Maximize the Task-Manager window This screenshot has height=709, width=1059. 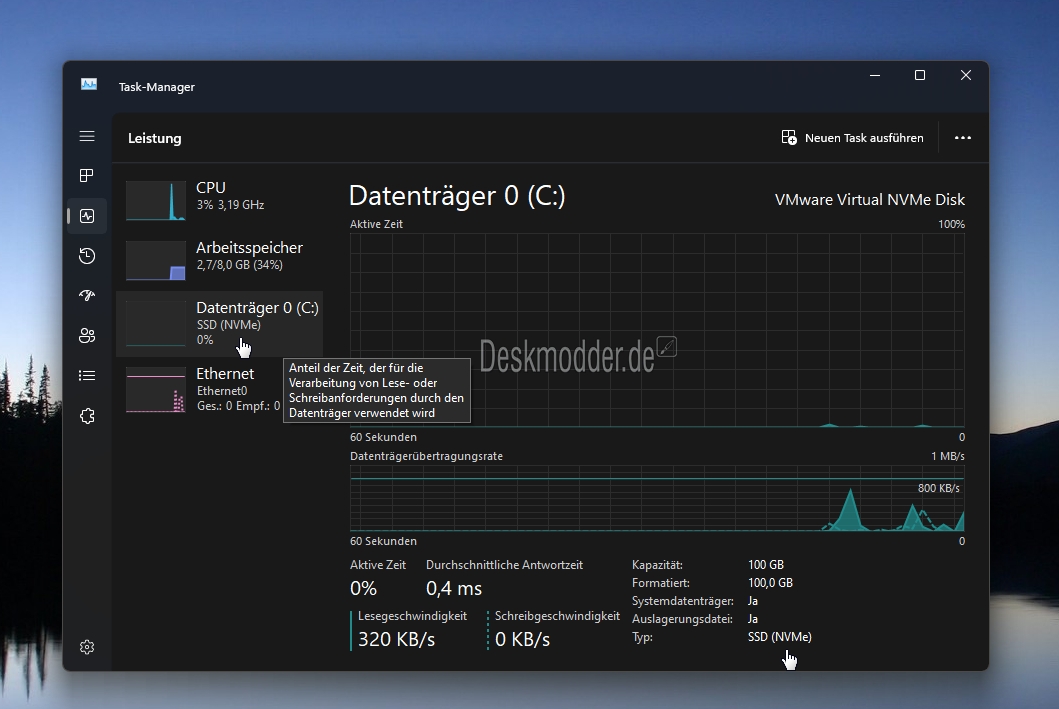[x=920, y=76]
